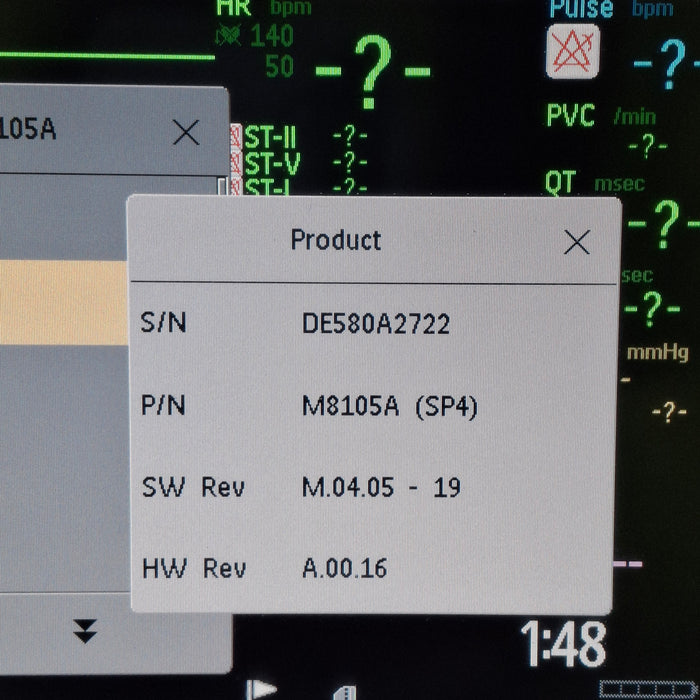Image resolution: width=700 pixels, height=700 pixels.
Task: Click the 1:48 clock display
Action: [562, 645]
